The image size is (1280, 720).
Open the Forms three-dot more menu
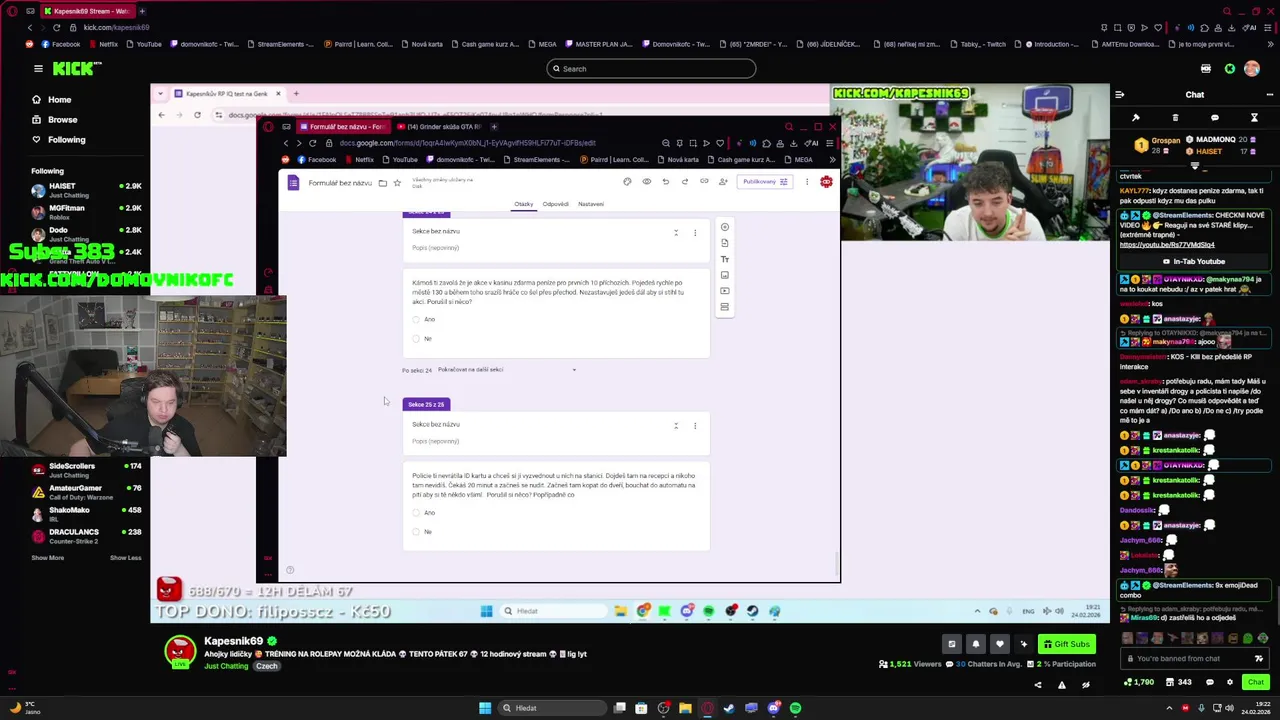pos(807,182)
